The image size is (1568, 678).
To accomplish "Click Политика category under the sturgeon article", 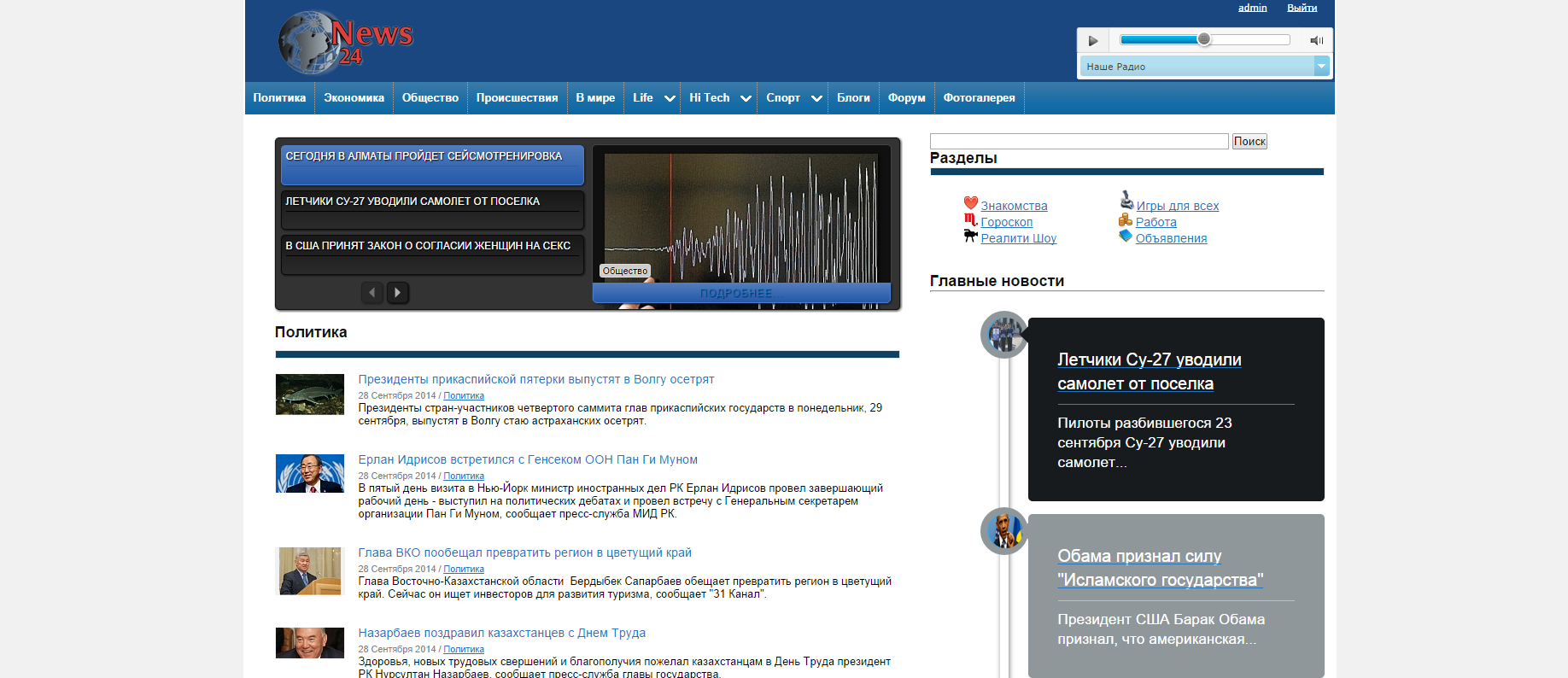I will click(464, 395).
